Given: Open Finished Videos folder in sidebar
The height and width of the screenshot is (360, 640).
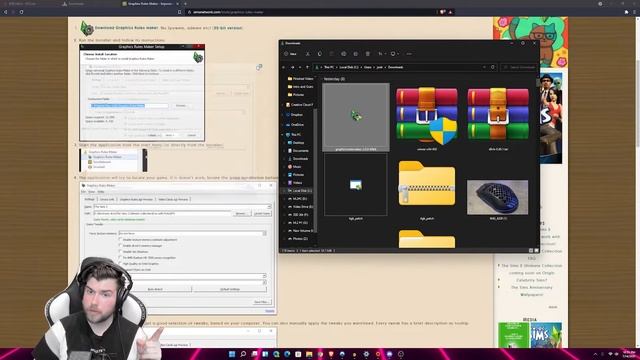Looking at the screenshot, I should [300, 79].
